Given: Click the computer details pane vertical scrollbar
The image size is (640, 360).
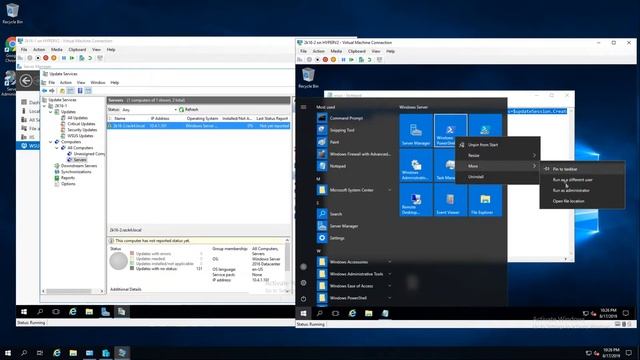Looking at the screenshot, I should pyautogui.click(x=288, y=265).
